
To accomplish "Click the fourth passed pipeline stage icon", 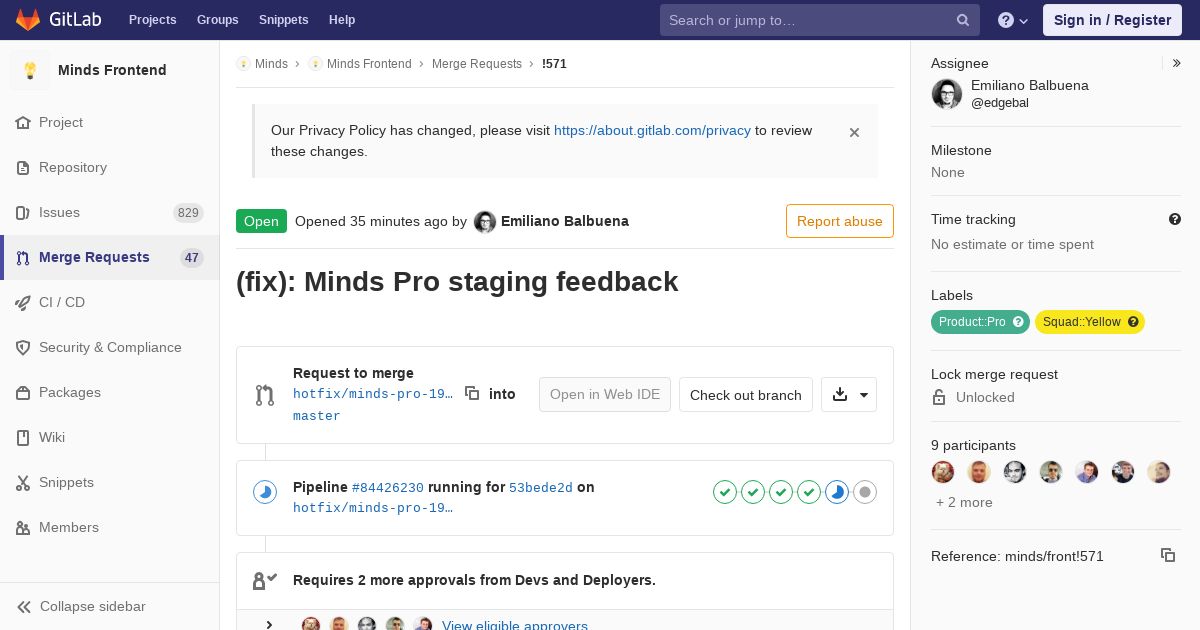I will [x=809, y=492].
